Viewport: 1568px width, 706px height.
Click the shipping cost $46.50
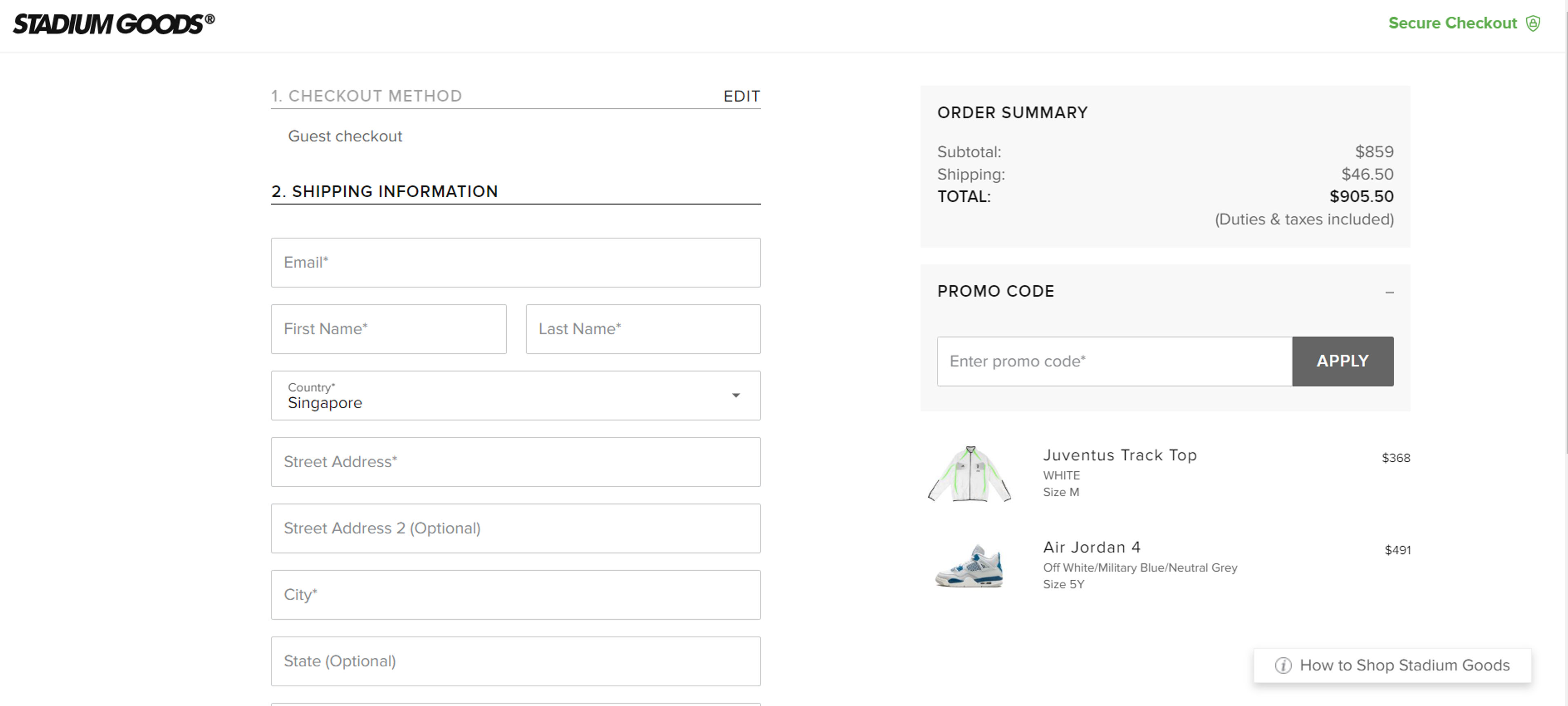pos(1367,174)
